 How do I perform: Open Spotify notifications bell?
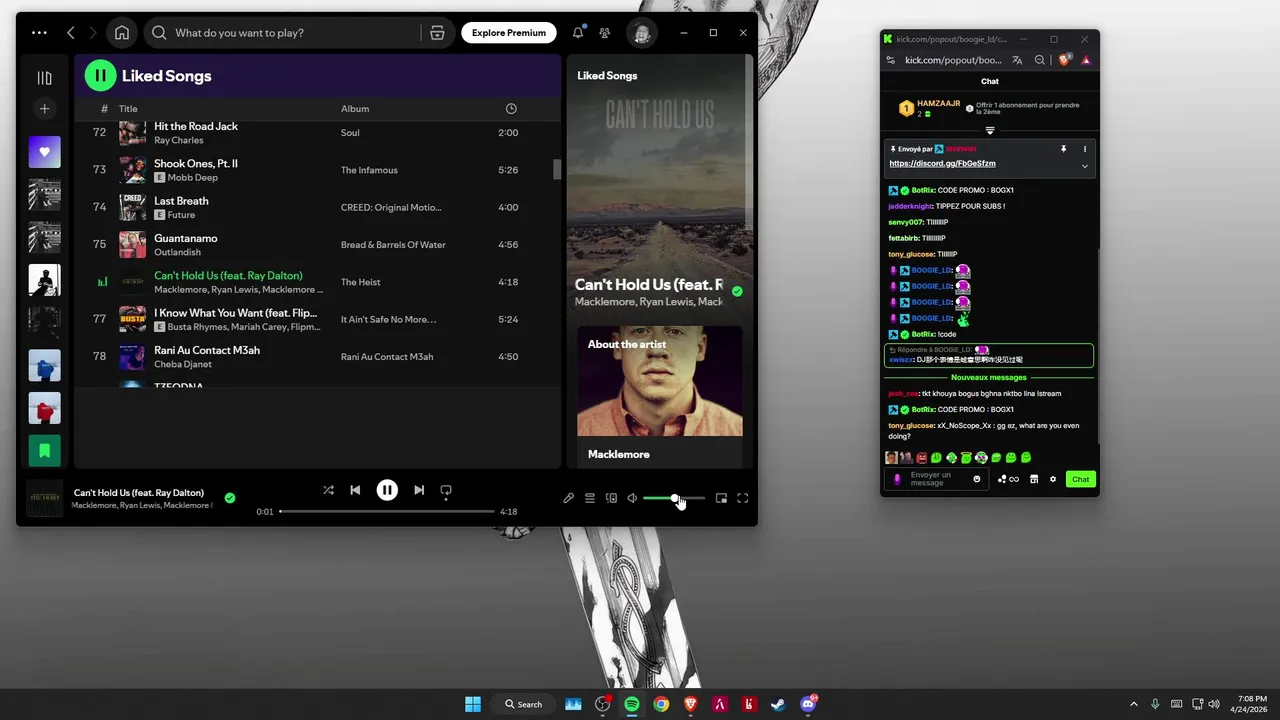point(578,33)
